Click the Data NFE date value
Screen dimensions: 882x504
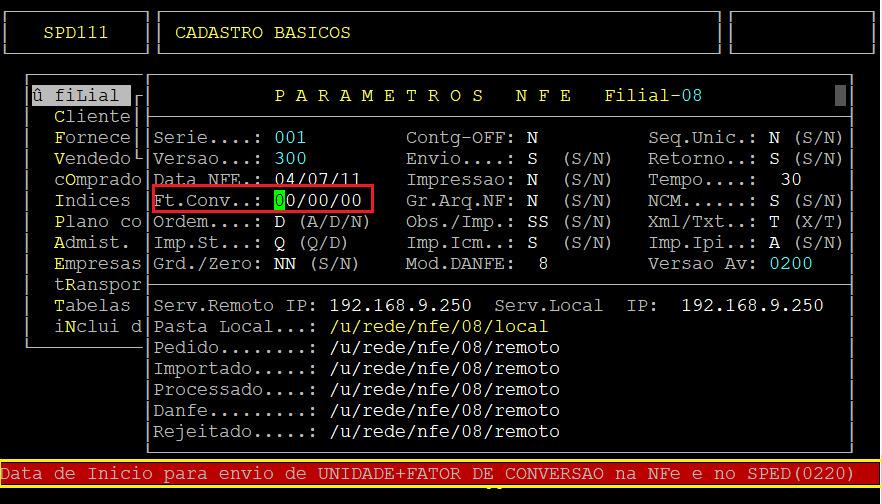(x=317, y=180)
